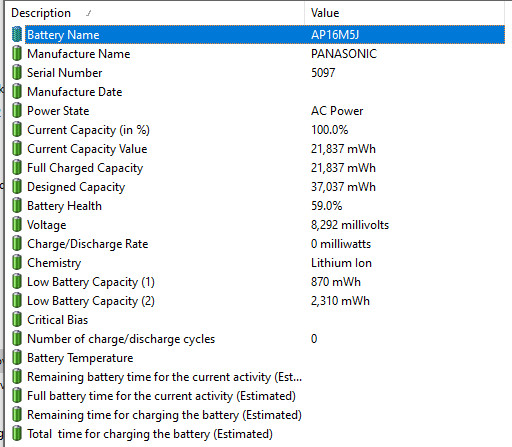Click the 870 mWh value
This screenshot has width=512, height=447.
tap(336, 282)
